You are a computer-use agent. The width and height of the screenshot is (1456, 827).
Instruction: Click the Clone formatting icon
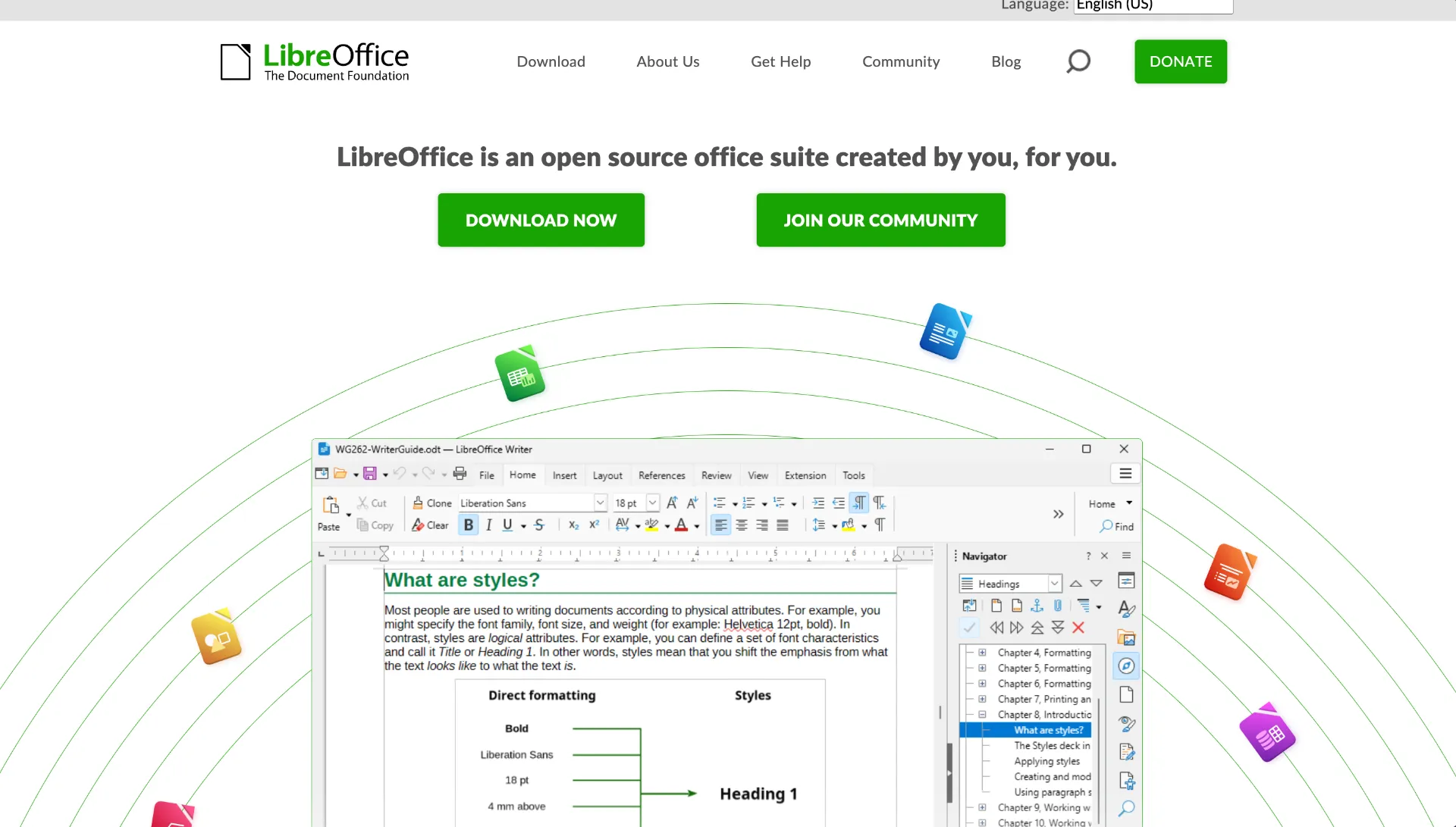pos(418,503)
